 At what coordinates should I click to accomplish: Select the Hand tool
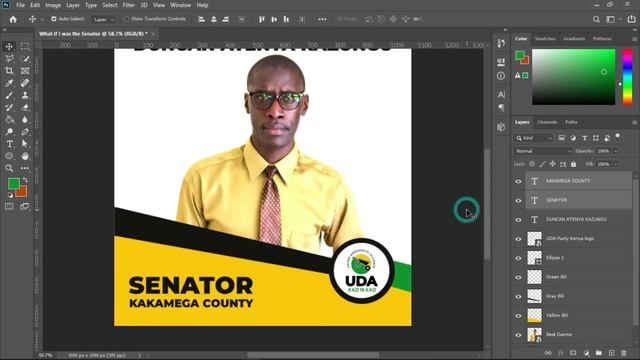coord(25,156)
